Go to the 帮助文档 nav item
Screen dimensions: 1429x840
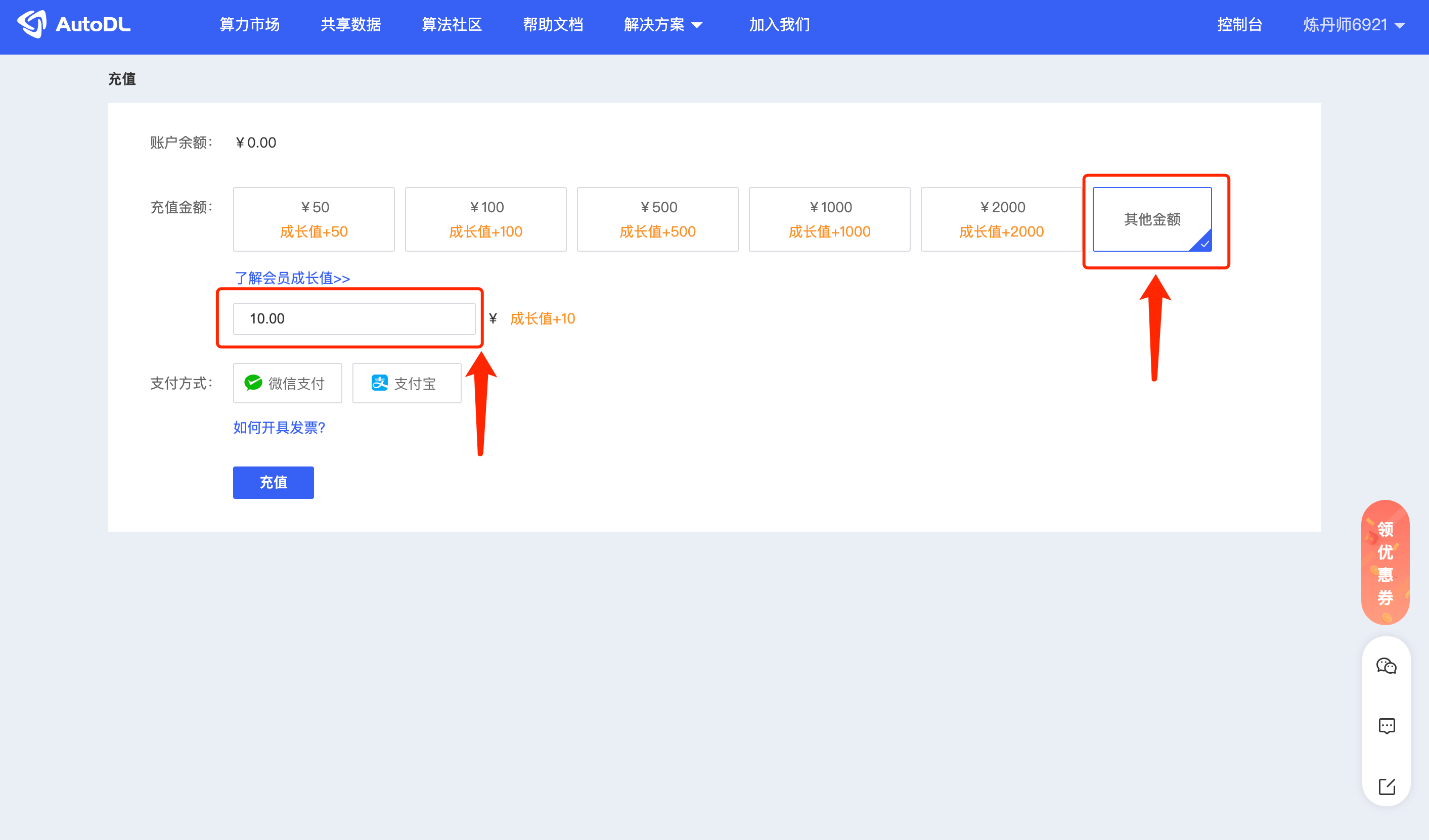[x=552, y=24]
